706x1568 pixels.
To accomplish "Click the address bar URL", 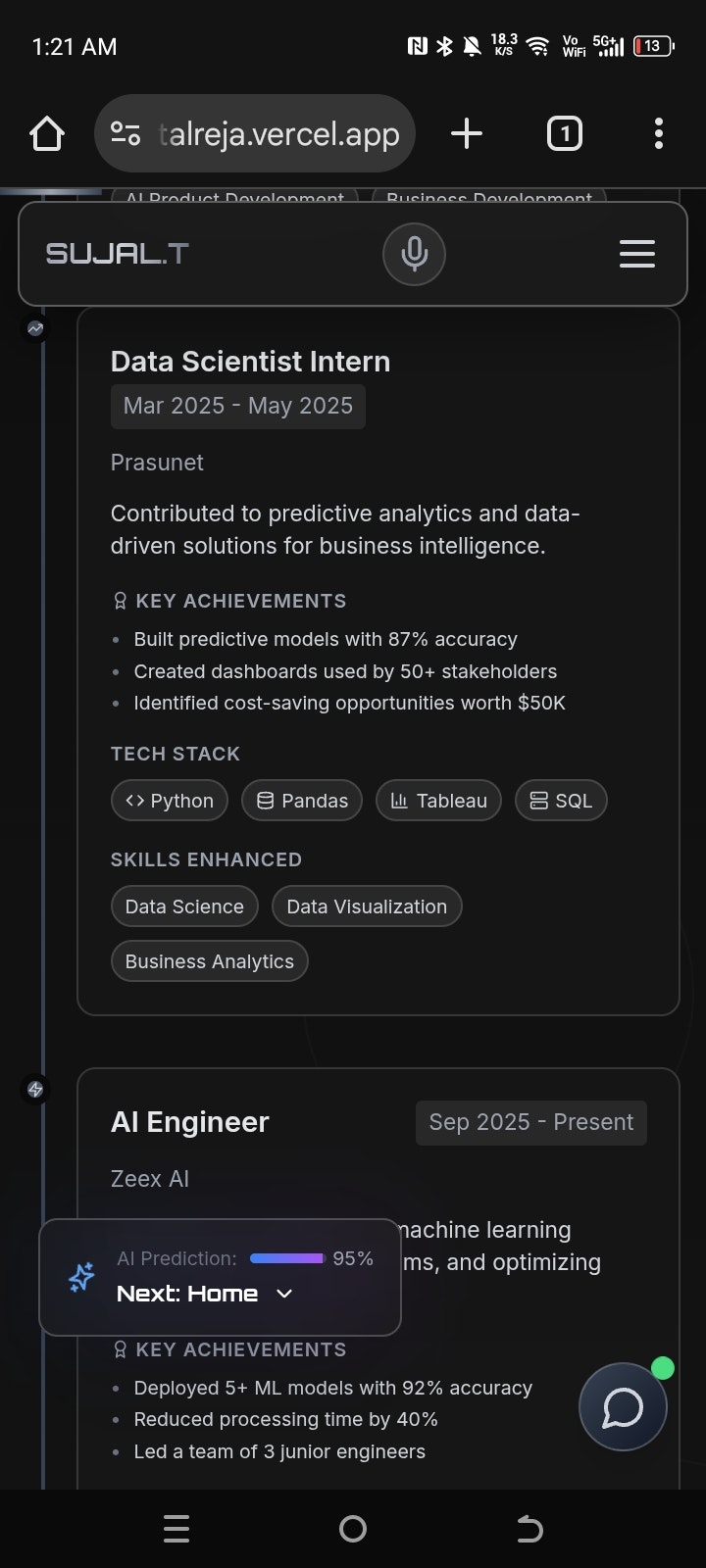I will pyautogui.click(x=279, y=134).
